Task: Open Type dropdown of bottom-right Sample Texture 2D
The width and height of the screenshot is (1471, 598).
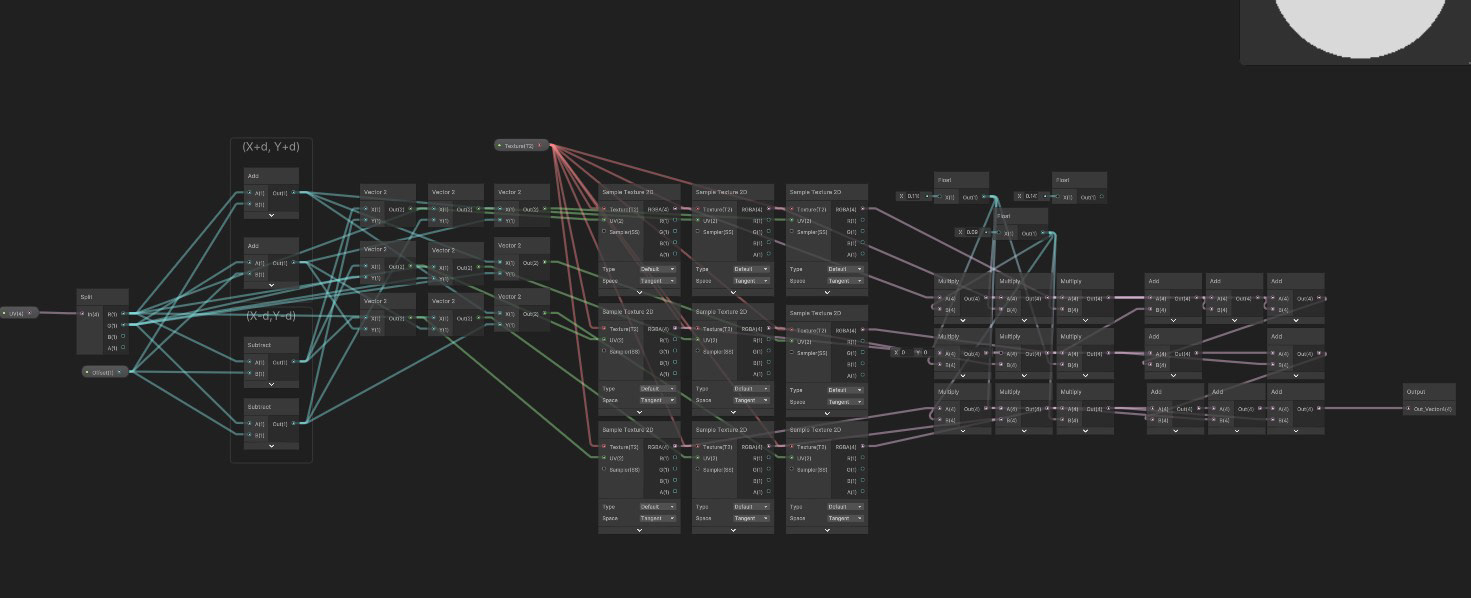Action: 846,507
